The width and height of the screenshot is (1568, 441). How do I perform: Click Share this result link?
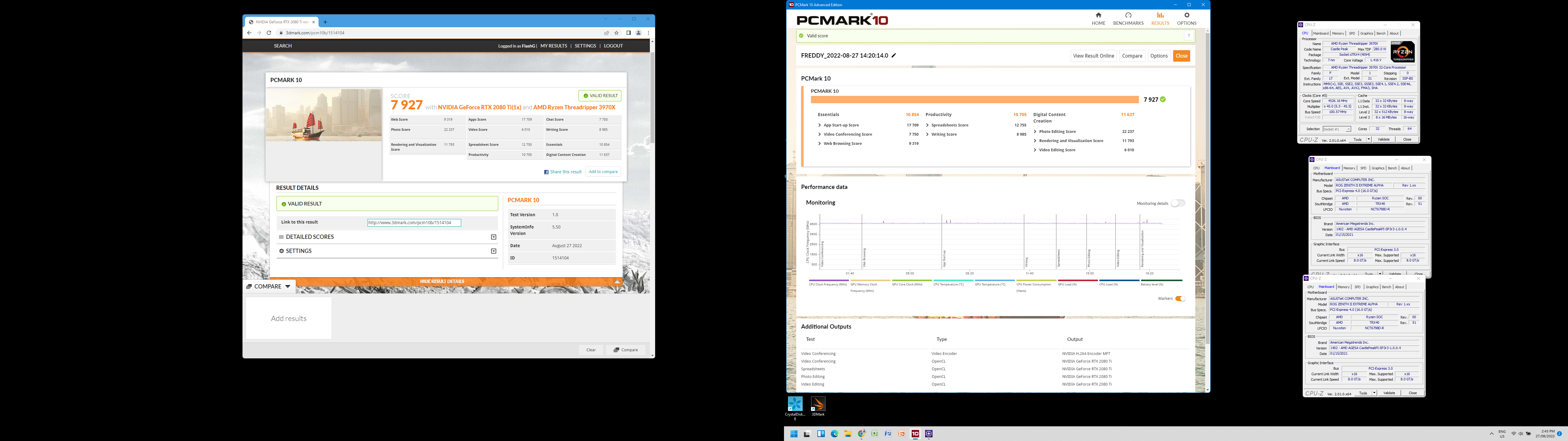[x=563, y=172]
